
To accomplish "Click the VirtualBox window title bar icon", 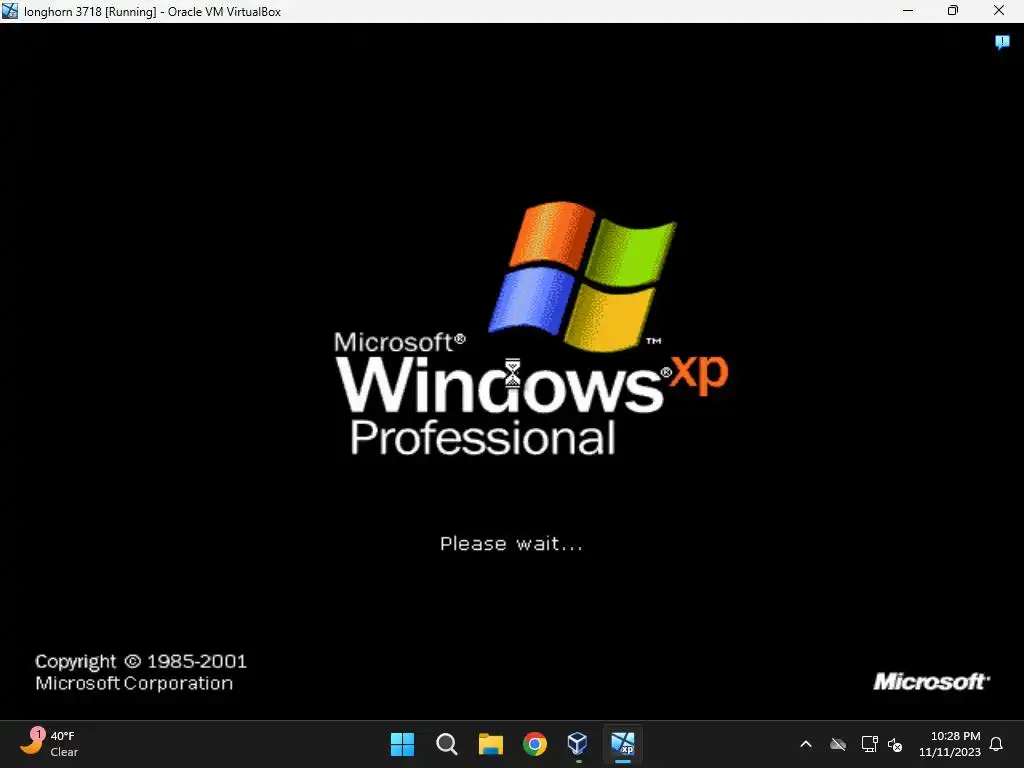I will point(10,11).
